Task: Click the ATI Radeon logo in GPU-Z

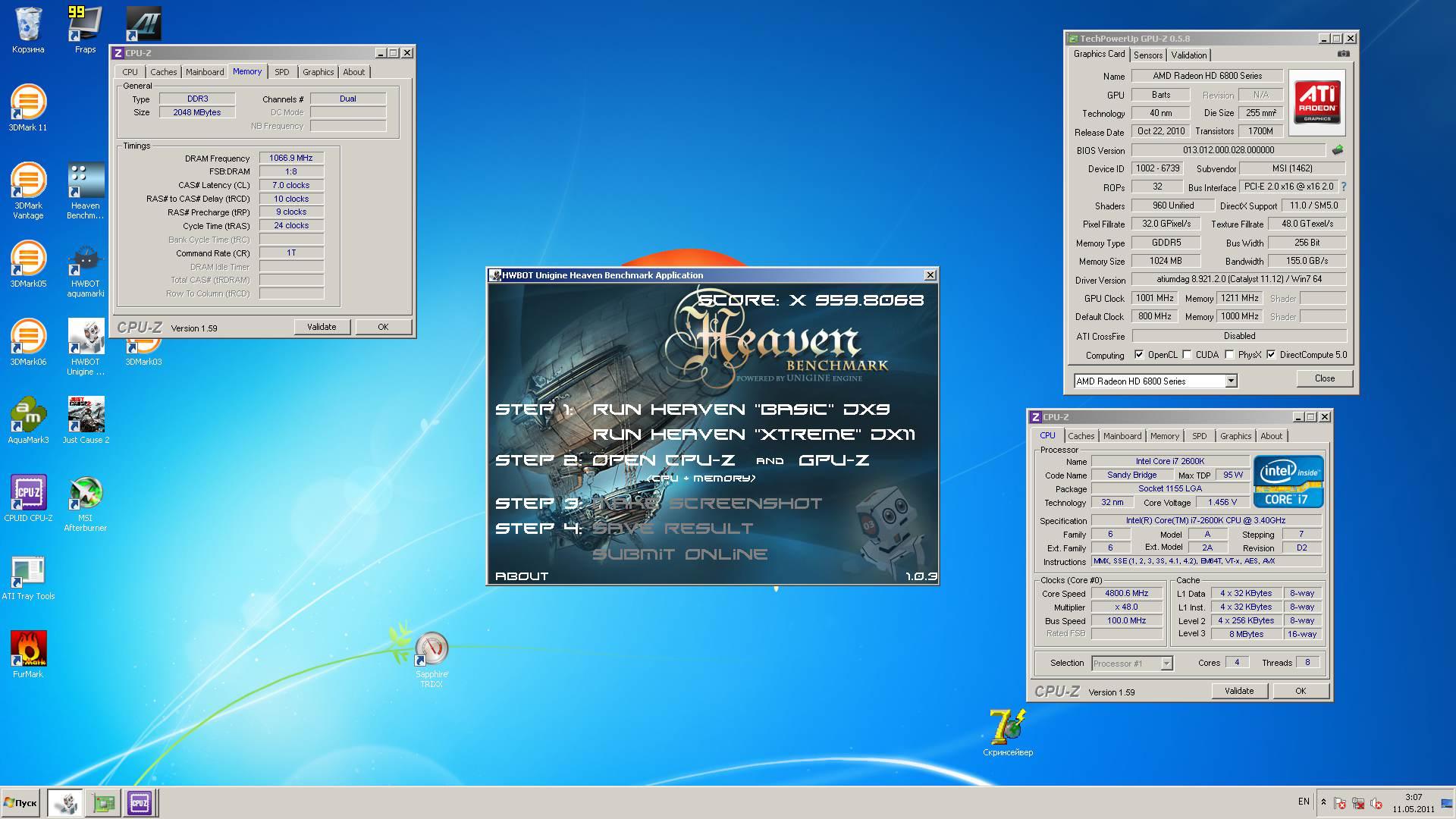Action: (1316, 102)
